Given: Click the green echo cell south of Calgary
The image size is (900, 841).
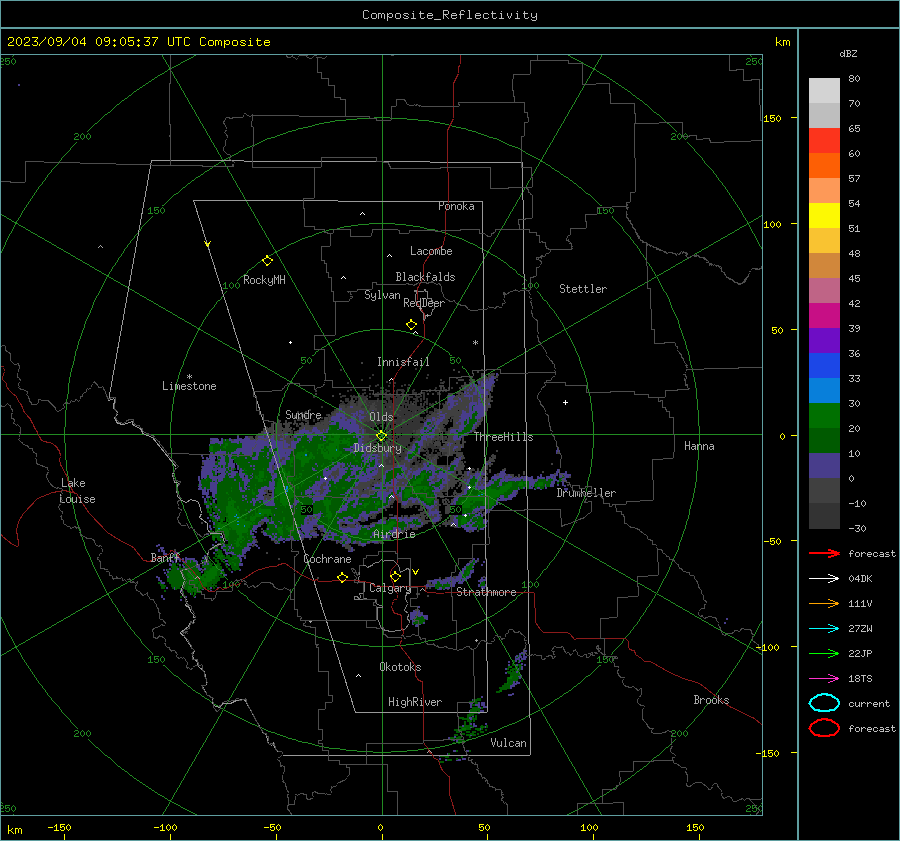Looking at the screenshot, I should pos(418,618).
